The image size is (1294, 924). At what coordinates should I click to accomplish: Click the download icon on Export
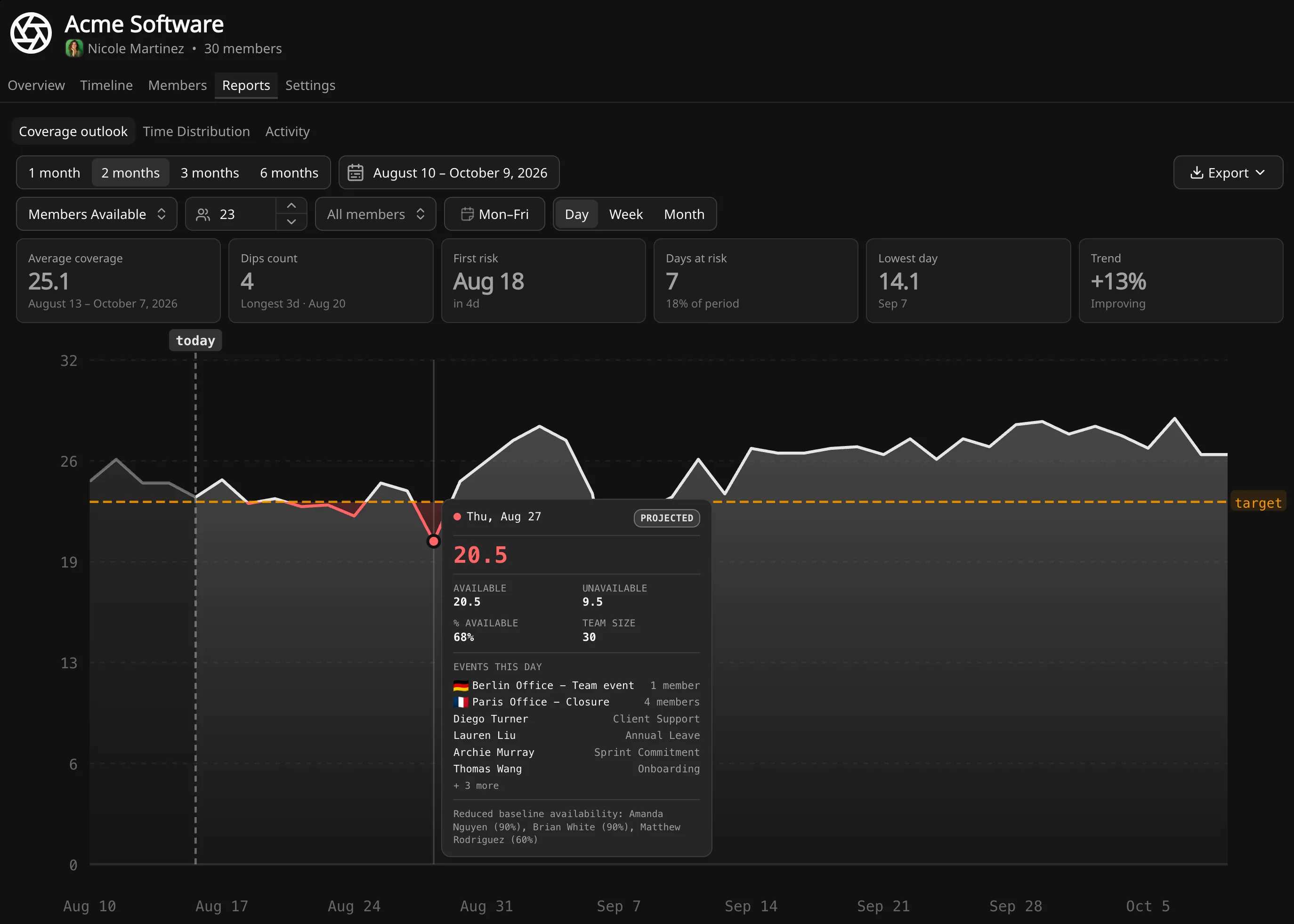point(1196,172)
